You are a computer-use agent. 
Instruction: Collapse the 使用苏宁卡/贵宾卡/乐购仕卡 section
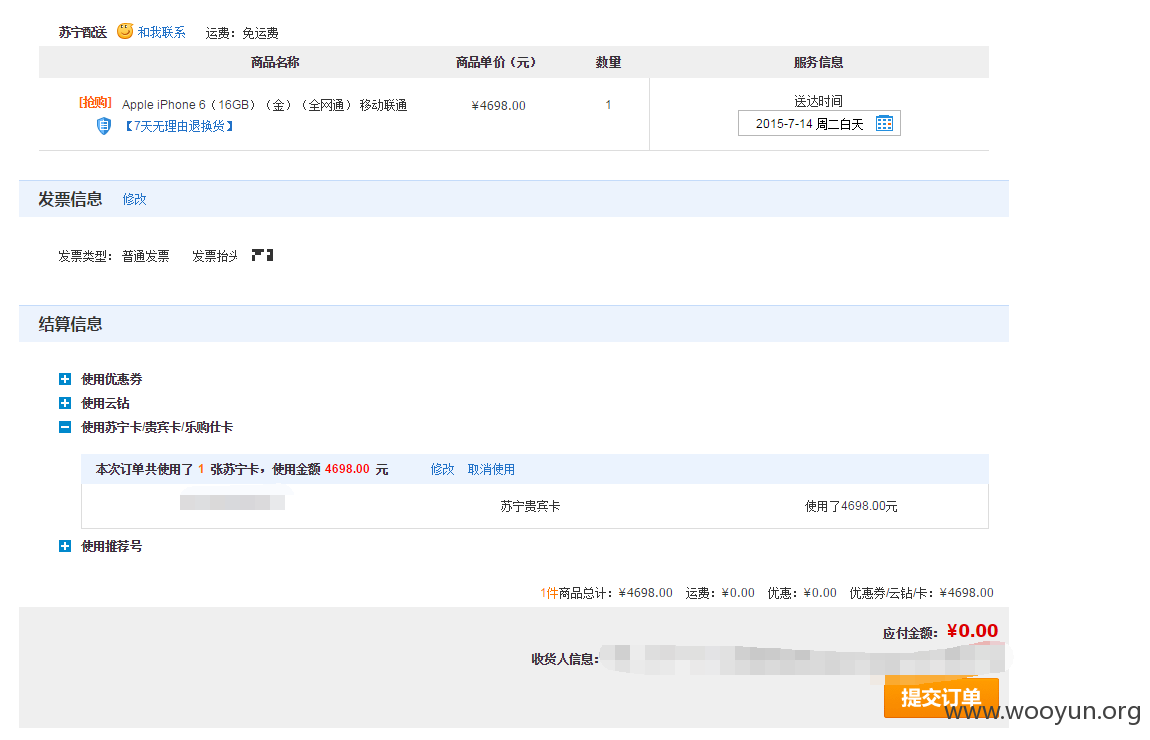pos(65,427)
